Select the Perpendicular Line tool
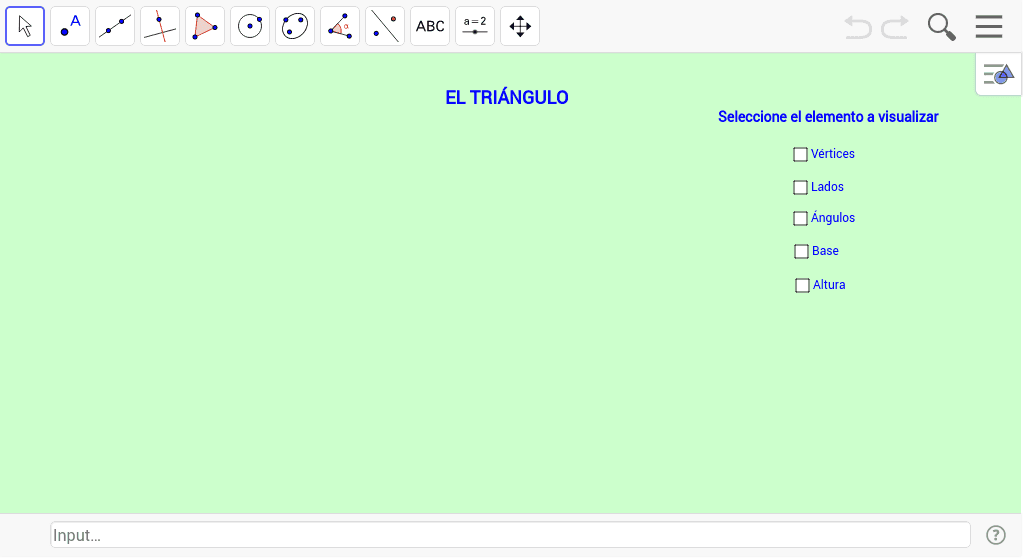This screenshot has width=1023, height=558. click(160, 26)
